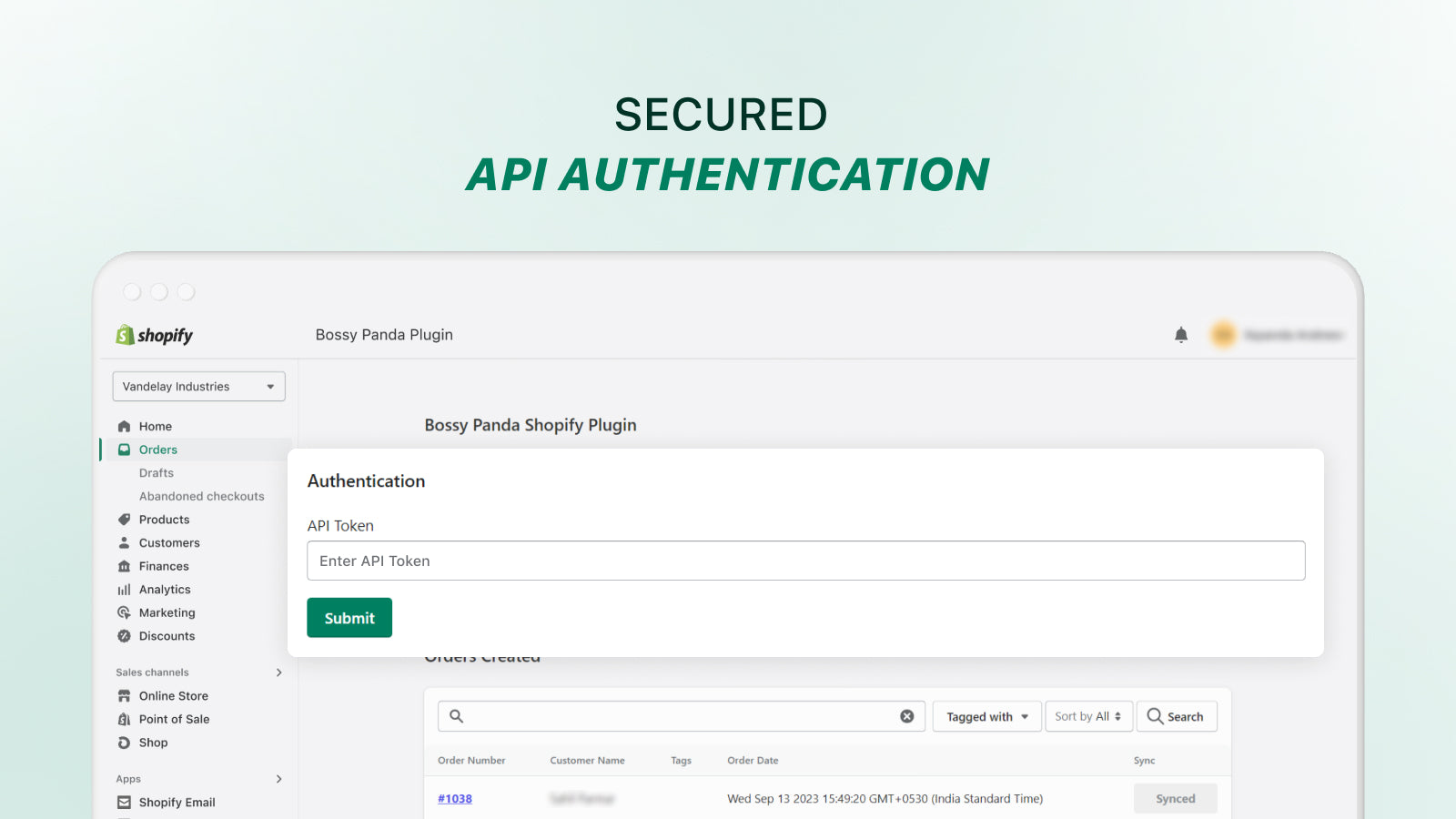Click the Customers person icon
Viewport: 1456px width, 819px height.
click(124, 543)
